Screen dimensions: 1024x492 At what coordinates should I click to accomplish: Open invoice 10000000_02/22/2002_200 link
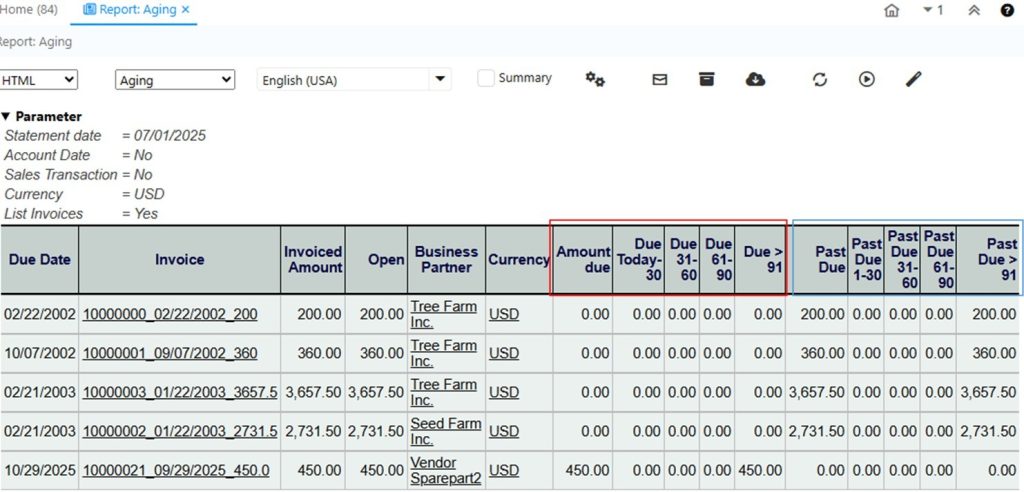[x=169, y=314]
